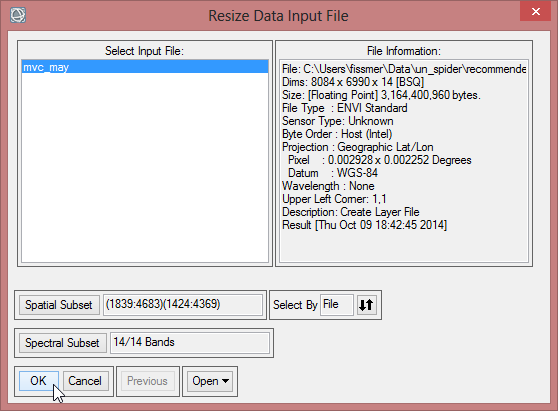Toggle the Select By up-down arrows icon
This screenshot has height=411, width=558.
tap(366, 305)
